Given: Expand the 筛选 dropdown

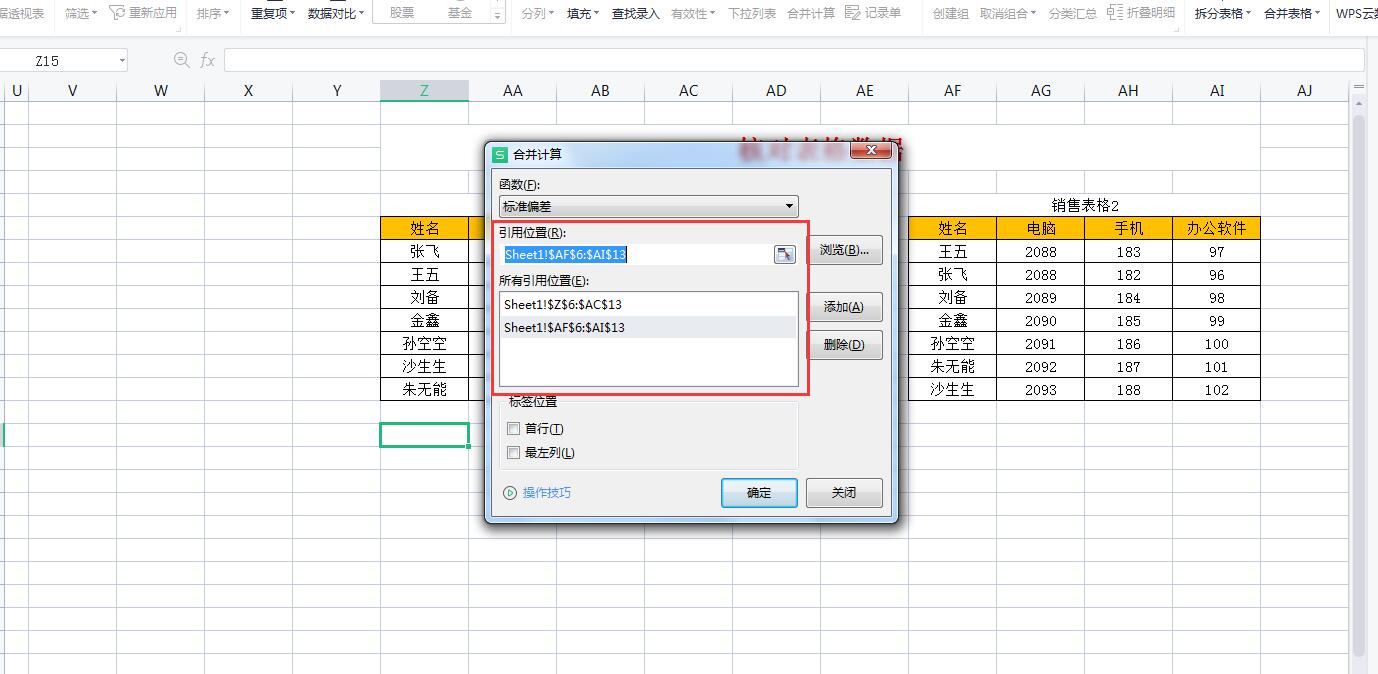Looking at the screenshot, I should [81, 13].
